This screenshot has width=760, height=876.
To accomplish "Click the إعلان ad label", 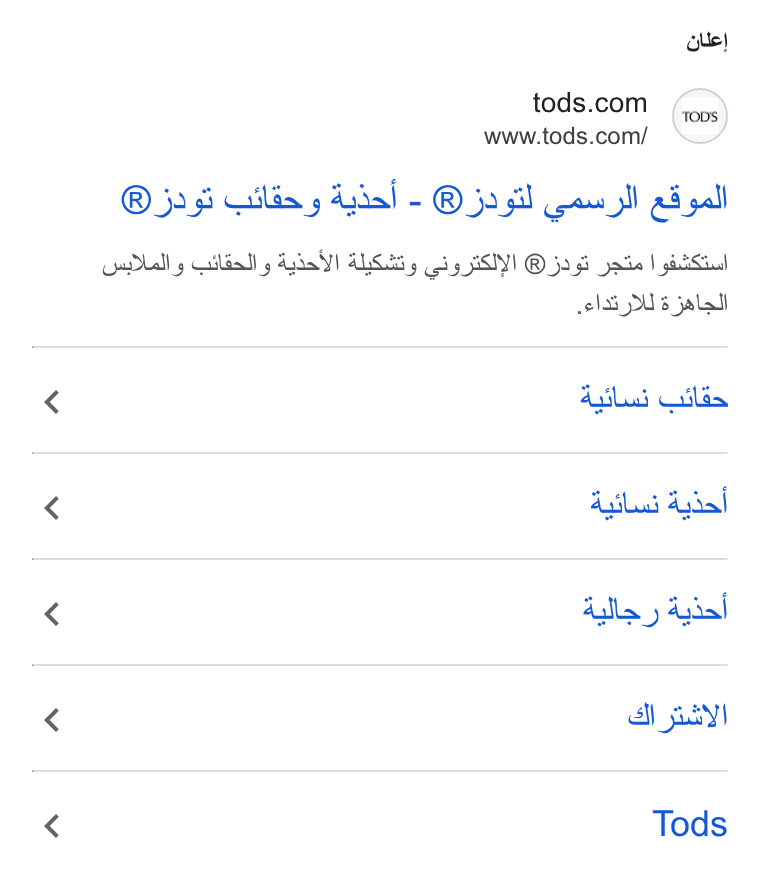I will click(707, 41).
